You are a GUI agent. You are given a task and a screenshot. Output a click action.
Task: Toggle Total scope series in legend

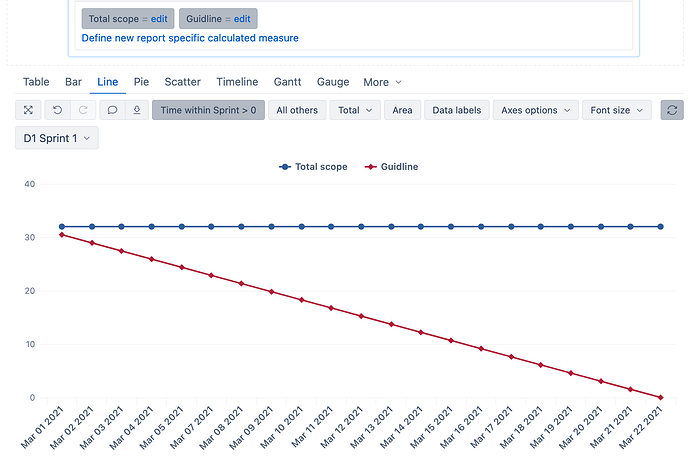pos(313,167)
